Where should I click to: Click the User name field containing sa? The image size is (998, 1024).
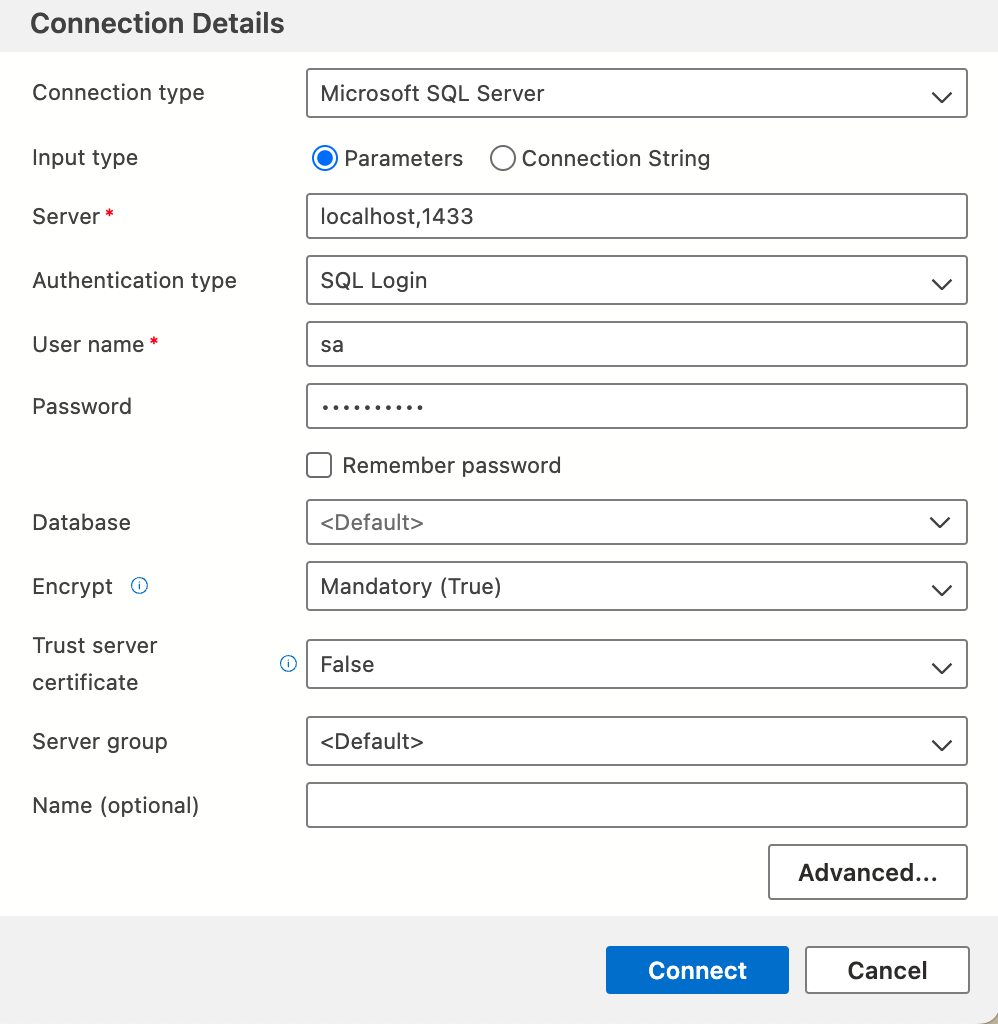click(x=637, y=344)
